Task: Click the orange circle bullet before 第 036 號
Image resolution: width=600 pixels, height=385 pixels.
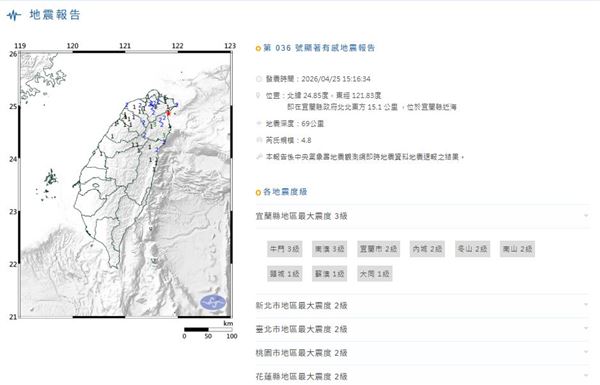Action: 258,48
